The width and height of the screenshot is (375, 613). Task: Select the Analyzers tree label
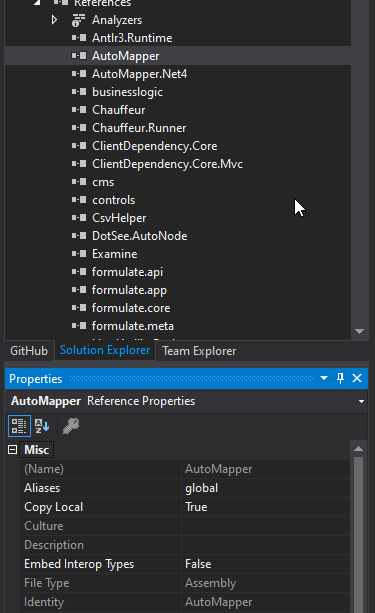pyautogui.click(x=117, y=20)
